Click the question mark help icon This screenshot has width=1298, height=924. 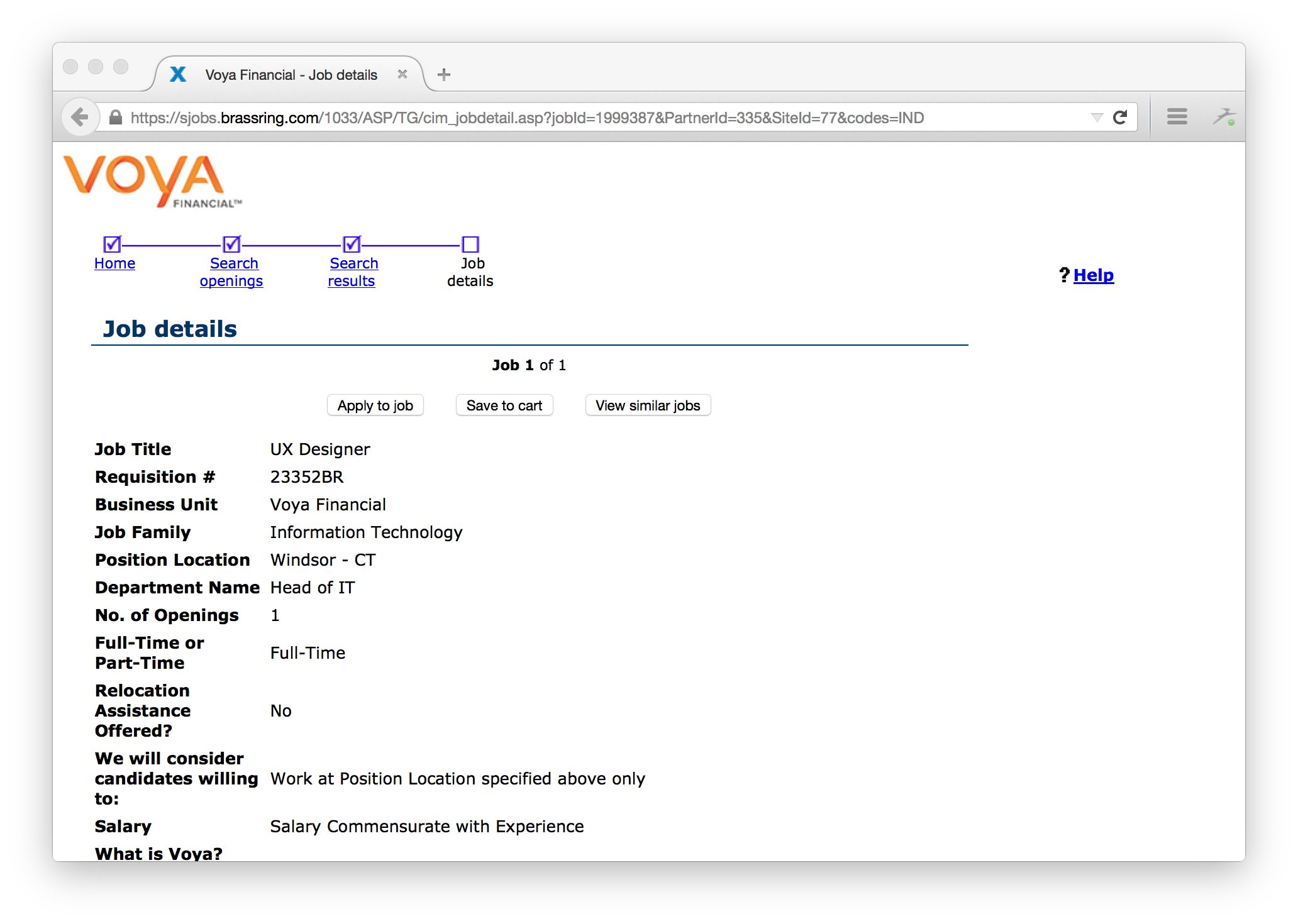(x=1064, y=275)
